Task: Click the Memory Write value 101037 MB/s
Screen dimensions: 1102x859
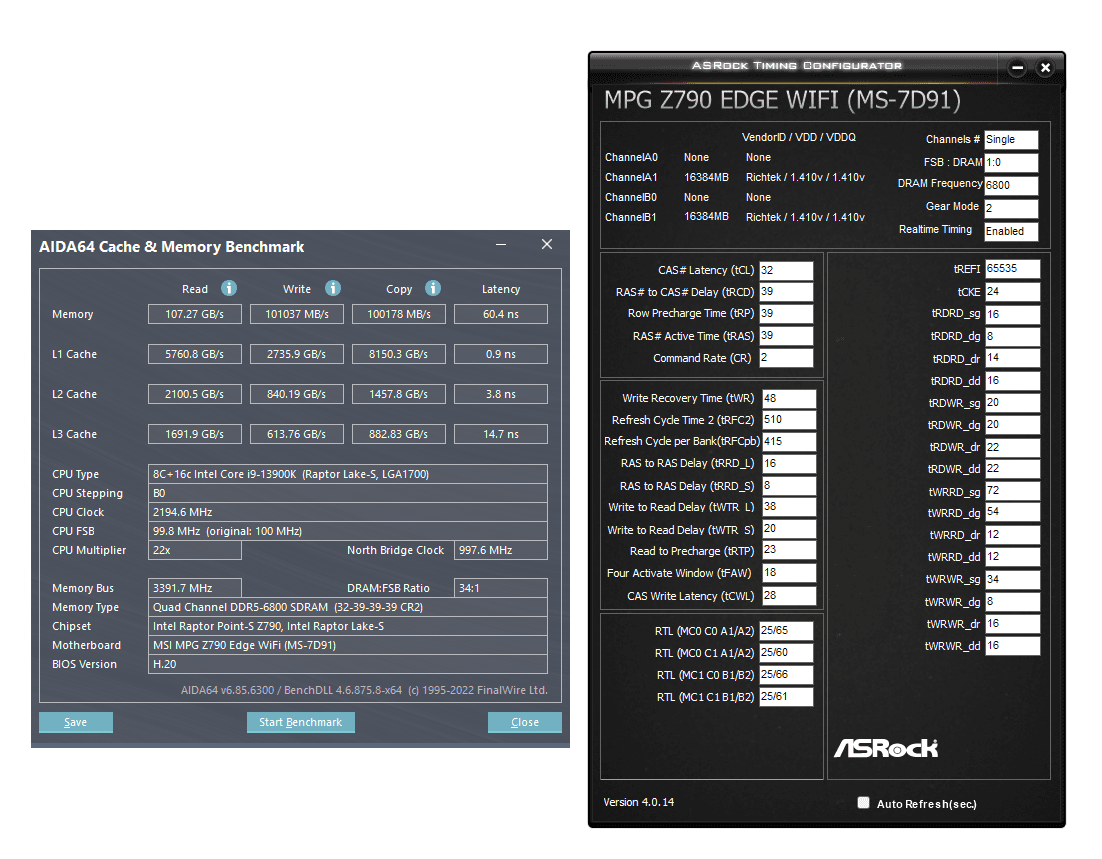Action: click(x=297, y=314)
